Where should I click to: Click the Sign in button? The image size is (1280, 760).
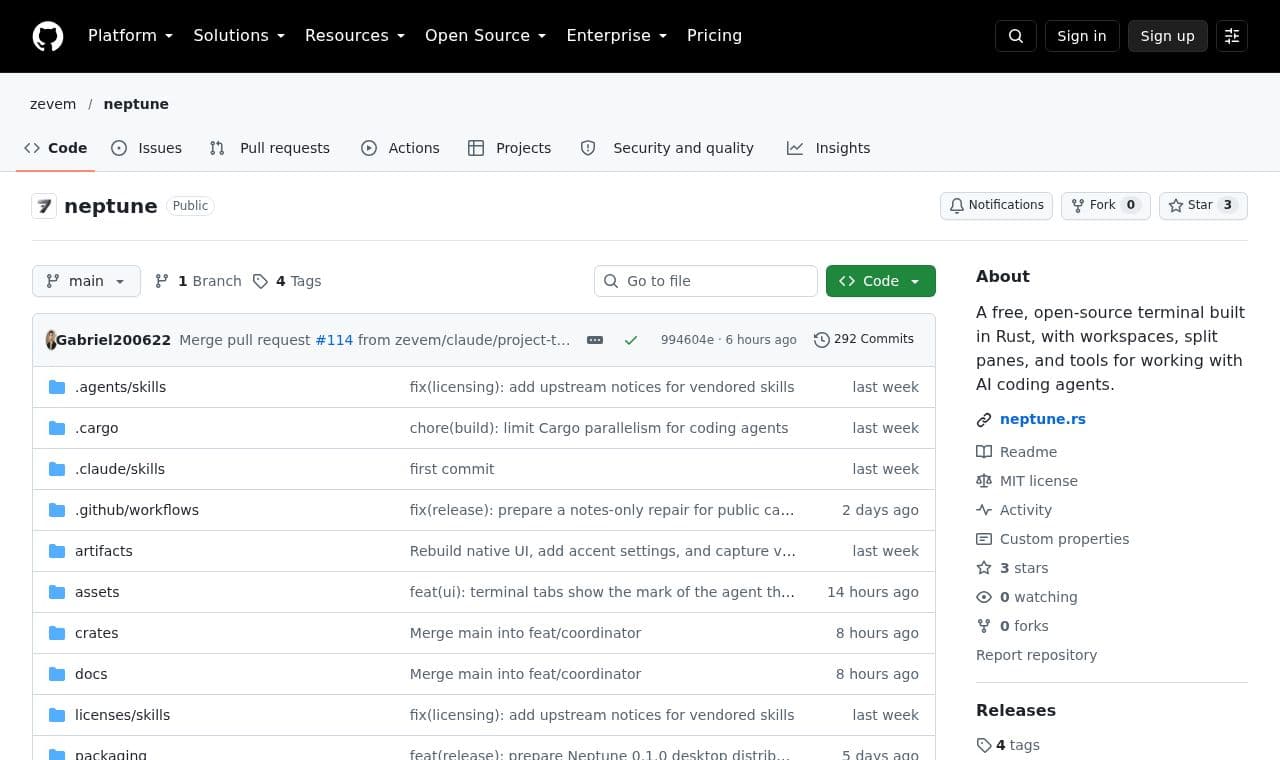(x=1082, y=36)
